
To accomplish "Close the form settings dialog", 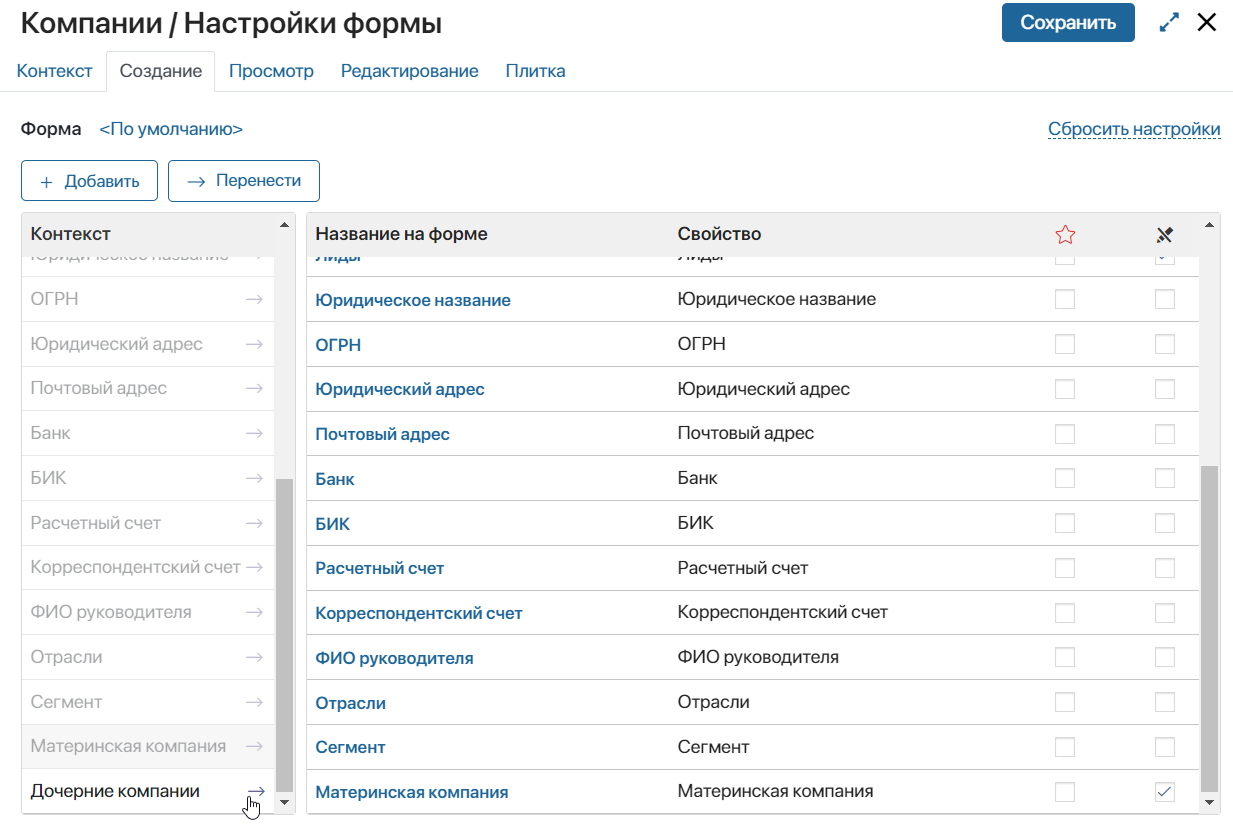I will 1207,23.
